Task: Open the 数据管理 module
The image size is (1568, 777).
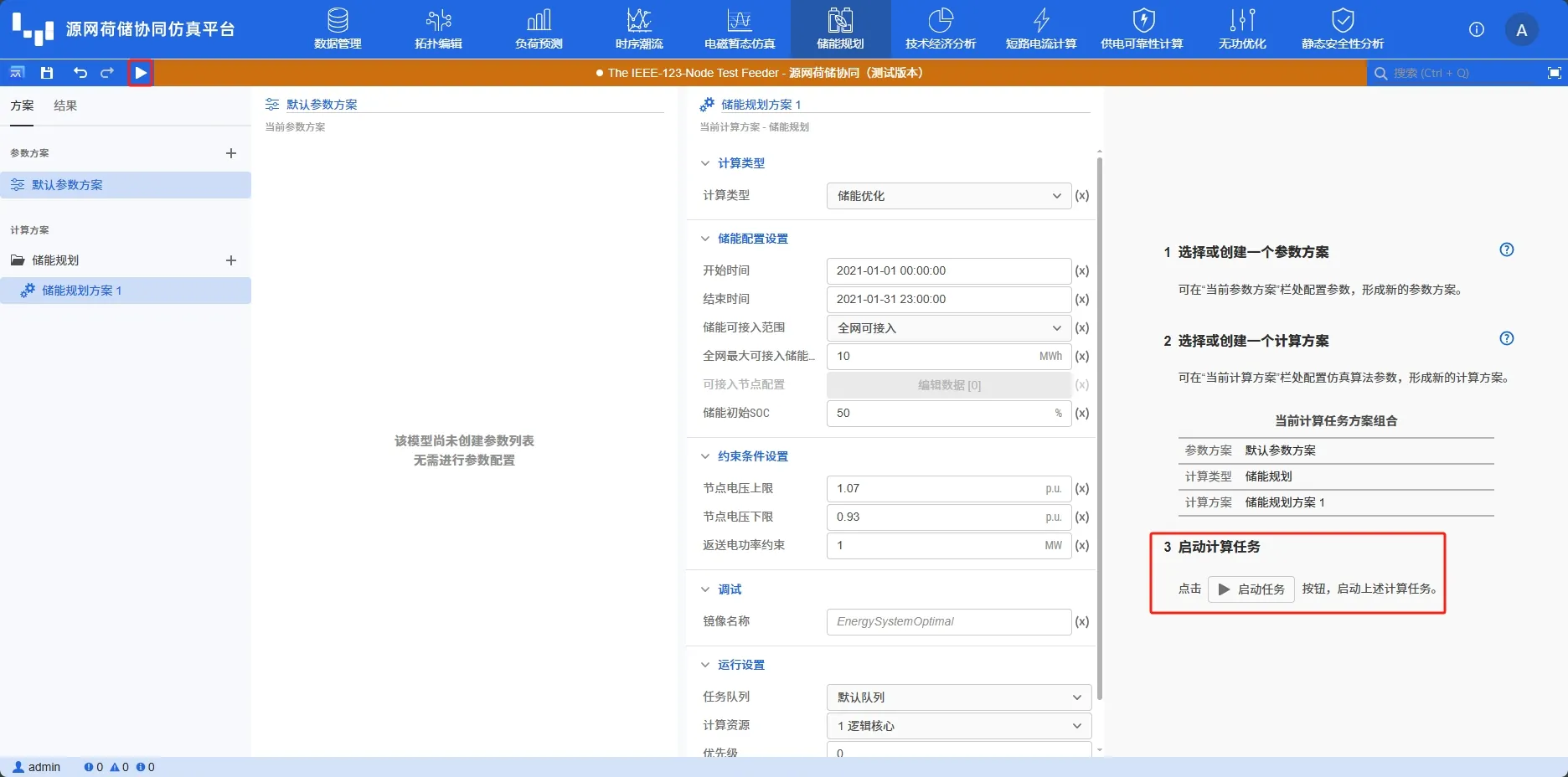Action: 338,29
